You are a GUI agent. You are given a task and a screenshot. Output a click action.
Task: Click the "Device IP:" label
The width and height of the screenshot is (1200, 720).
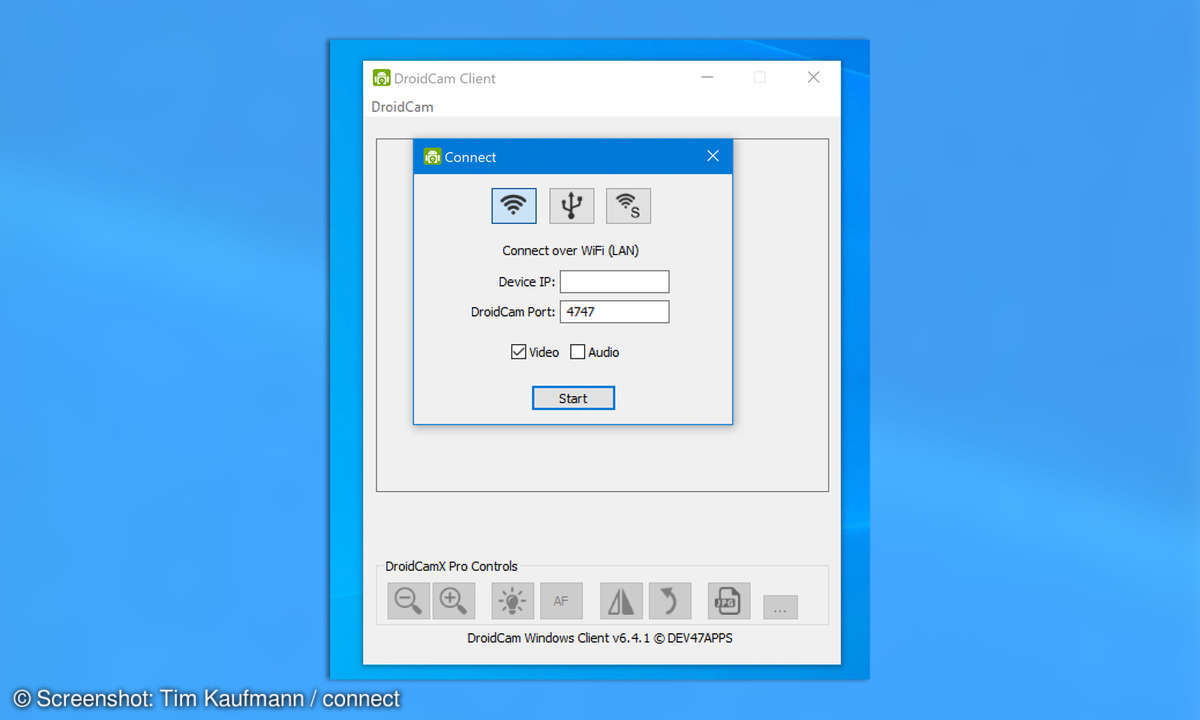click(527, 282)
